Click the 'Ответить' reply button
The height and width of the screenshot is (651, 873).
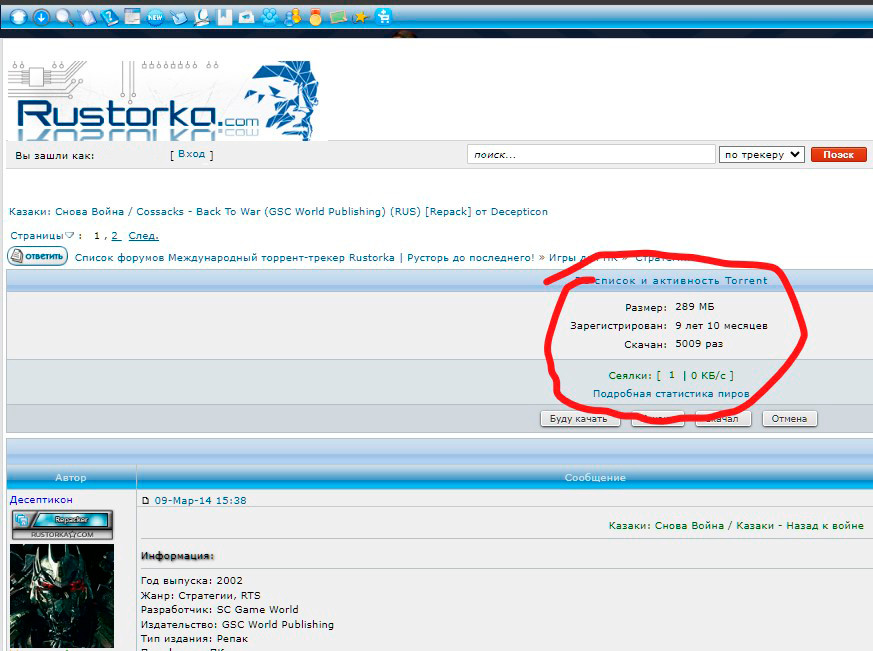[x=38, y=256]
